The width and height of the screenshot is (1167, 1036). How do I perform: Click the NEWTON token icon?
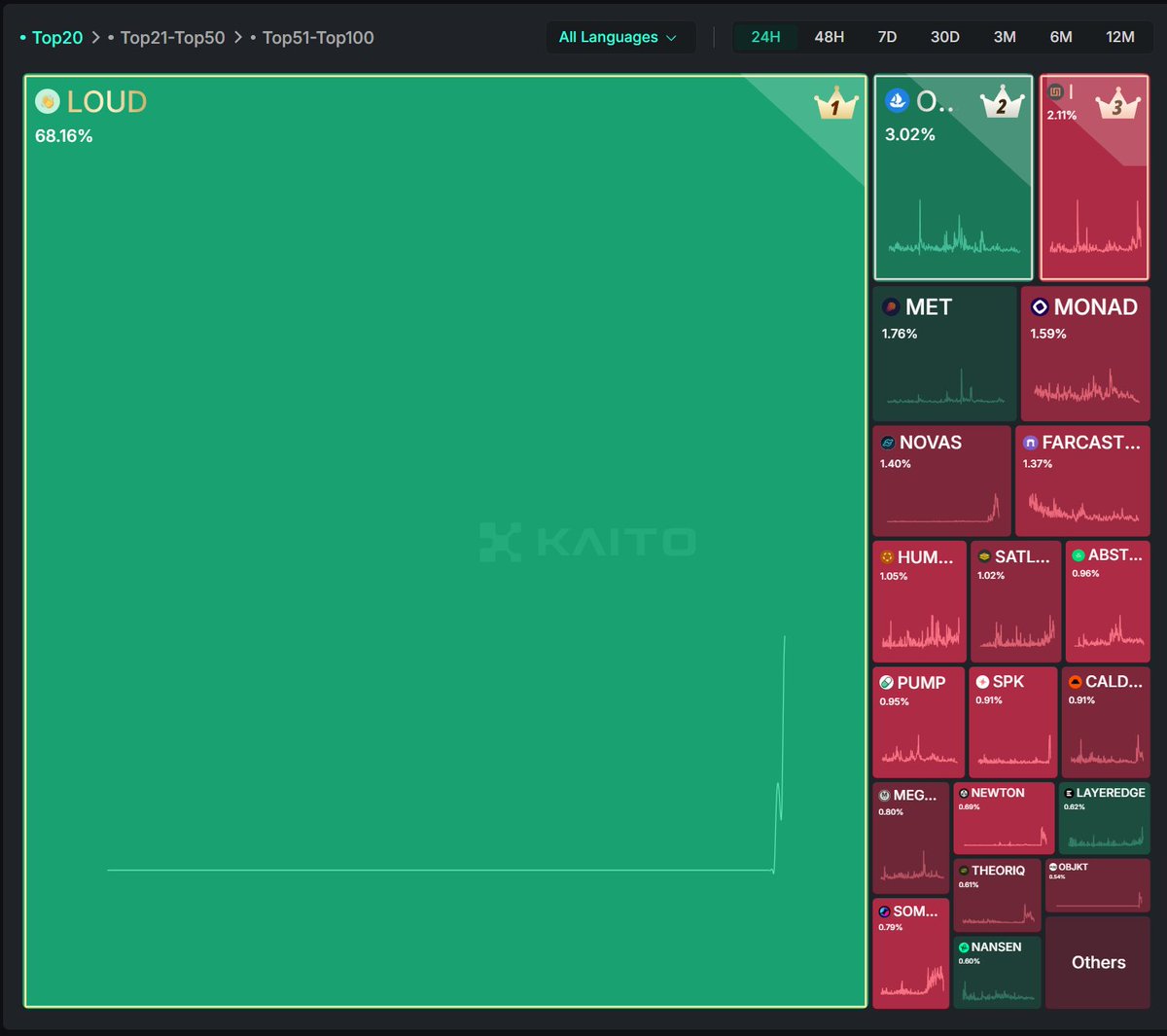coord(964,794)
